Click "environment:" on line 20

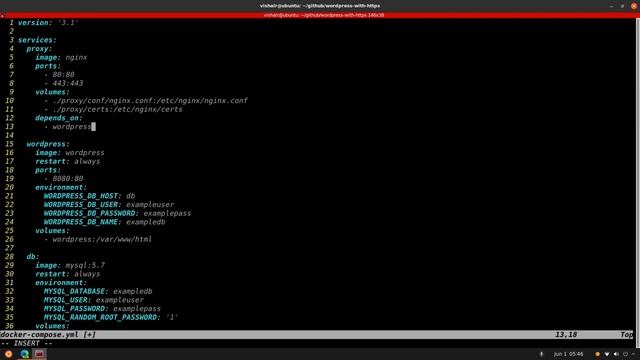tap(61, 187)
